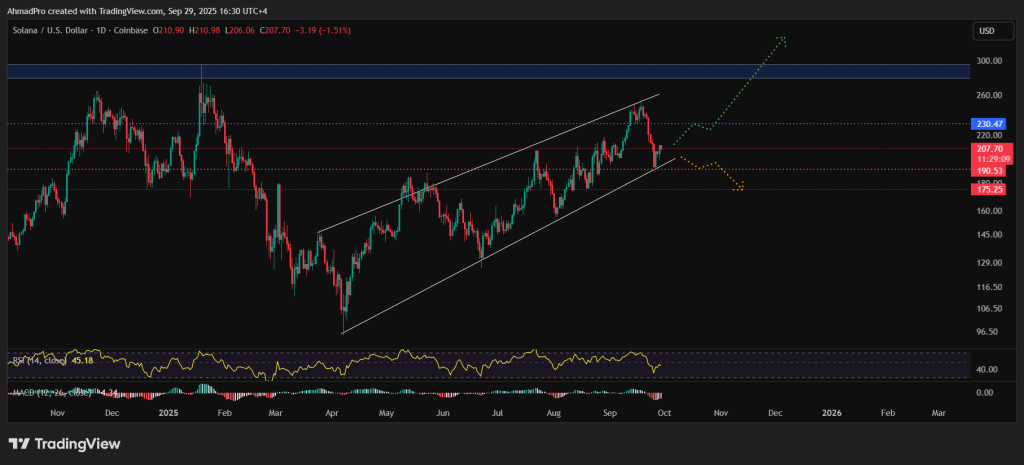Click the green bullish projection arrowhead
This screenshot has width=1024, height=465.
[x=783, y=39]
